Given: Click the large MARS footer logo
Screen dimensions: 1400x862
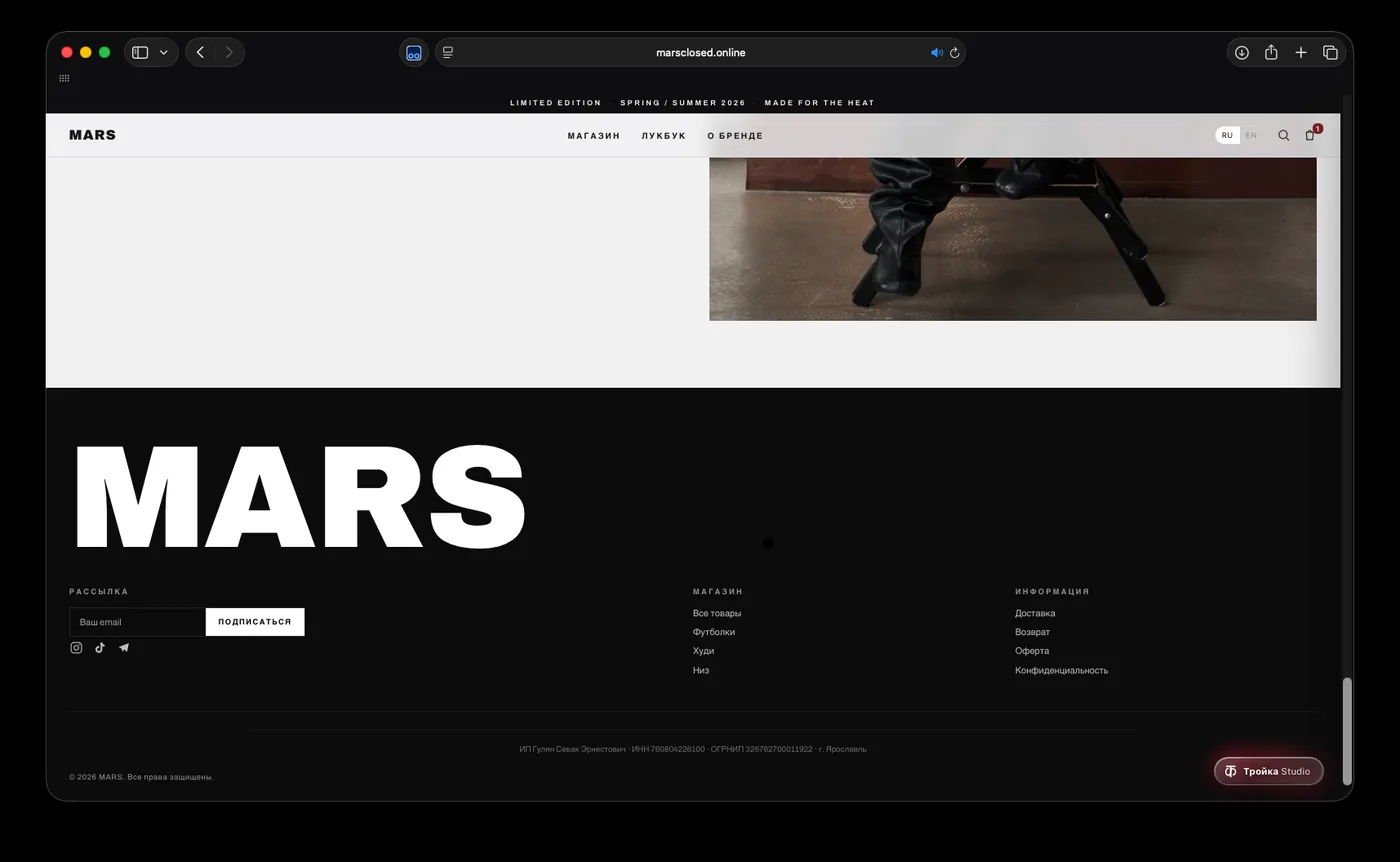Looking at the screenshot, I should tap(300, 497).
